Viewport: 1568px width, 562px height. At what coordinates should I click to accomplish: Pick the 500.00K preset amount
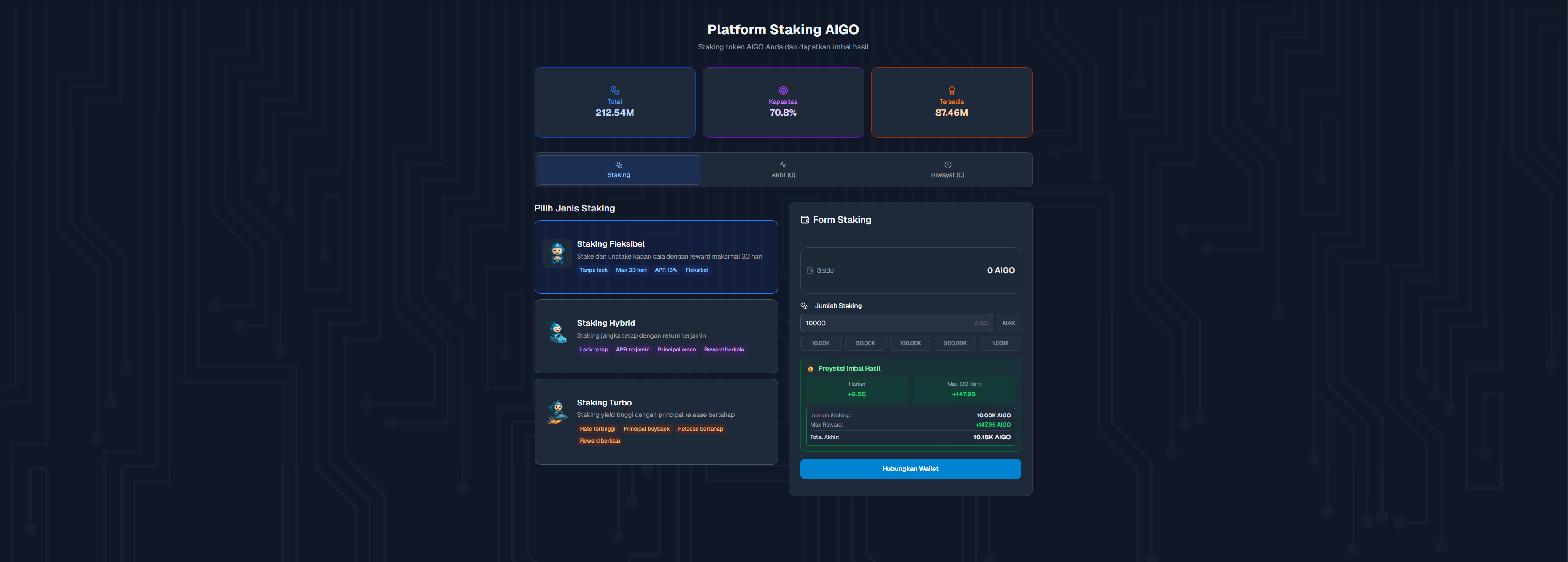954,343
